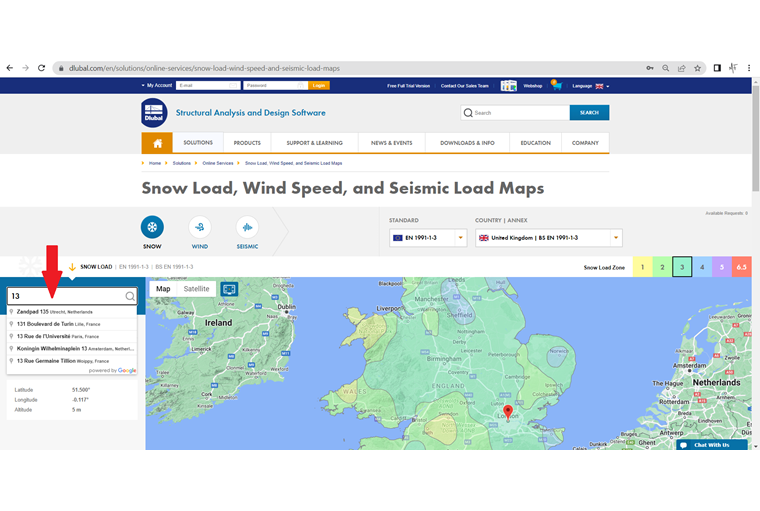This screenshot has width=760, height=511.
Task: Click the colorful product icon next to Webshop
Action: pyautogui.click(x=508, y=86)
